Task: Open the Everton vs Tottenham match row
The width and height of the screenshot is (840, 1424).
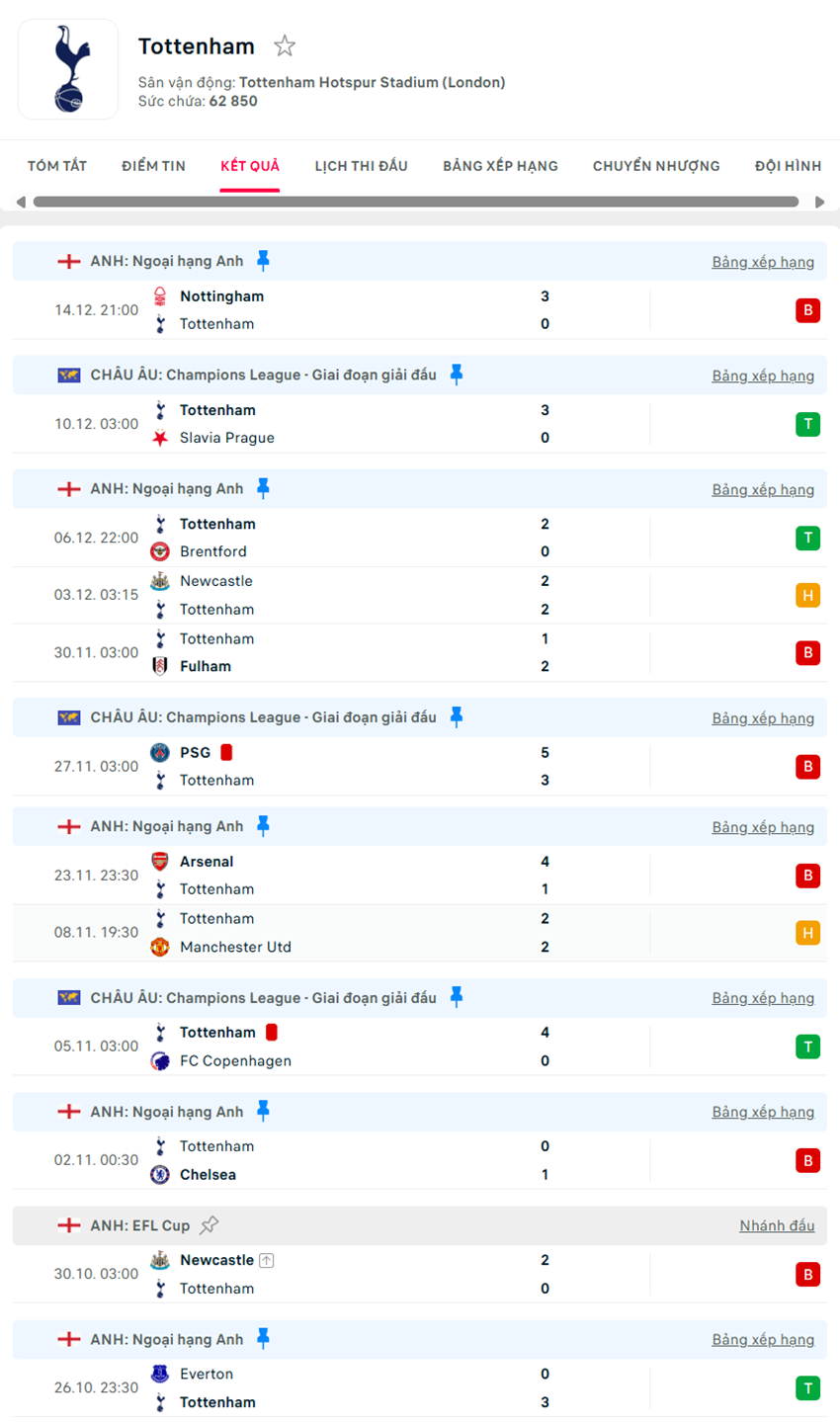Action: [x=395, y=1387]
